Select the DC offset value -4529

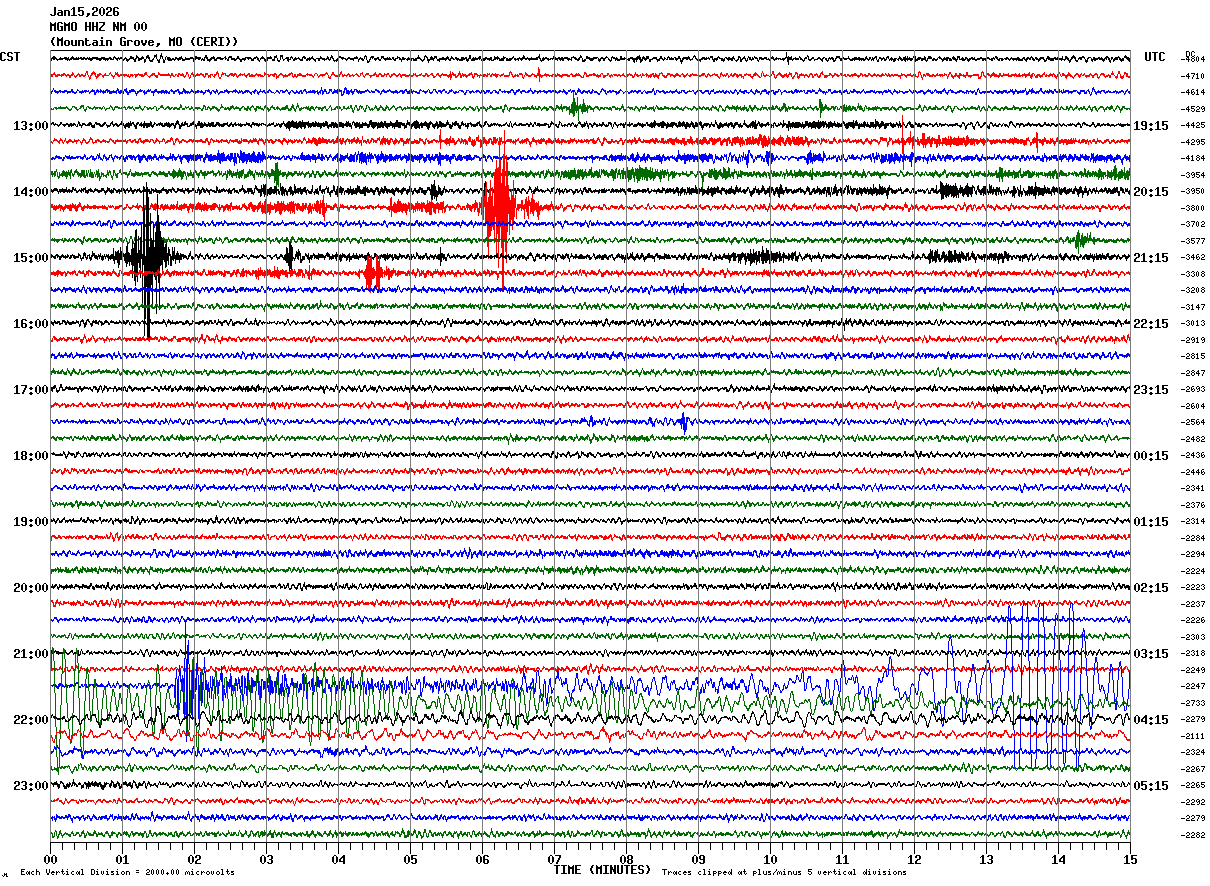click(1194, 109)
